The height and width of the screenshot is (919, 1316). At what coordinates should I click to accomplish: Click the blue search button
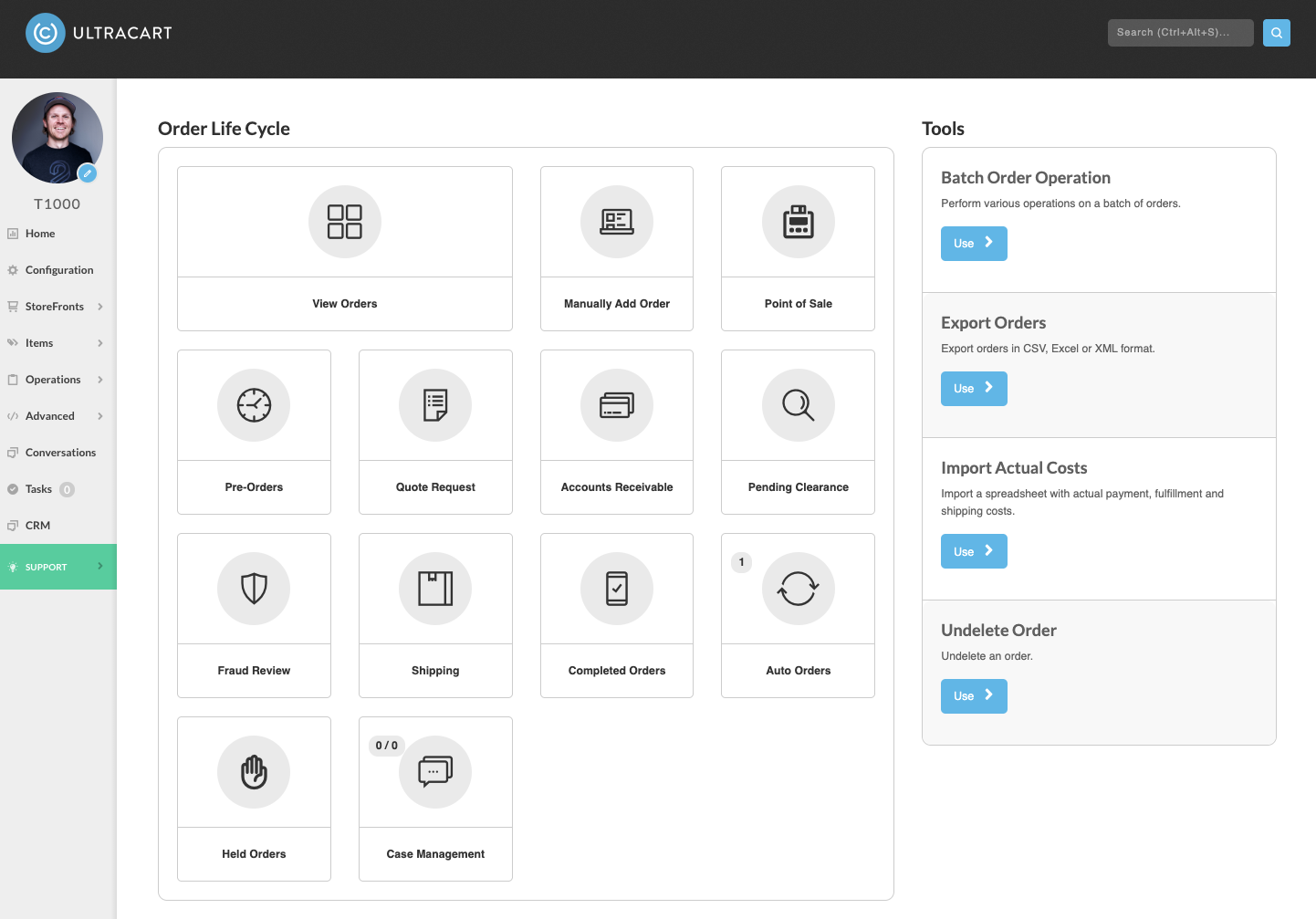coord(1277,33)
